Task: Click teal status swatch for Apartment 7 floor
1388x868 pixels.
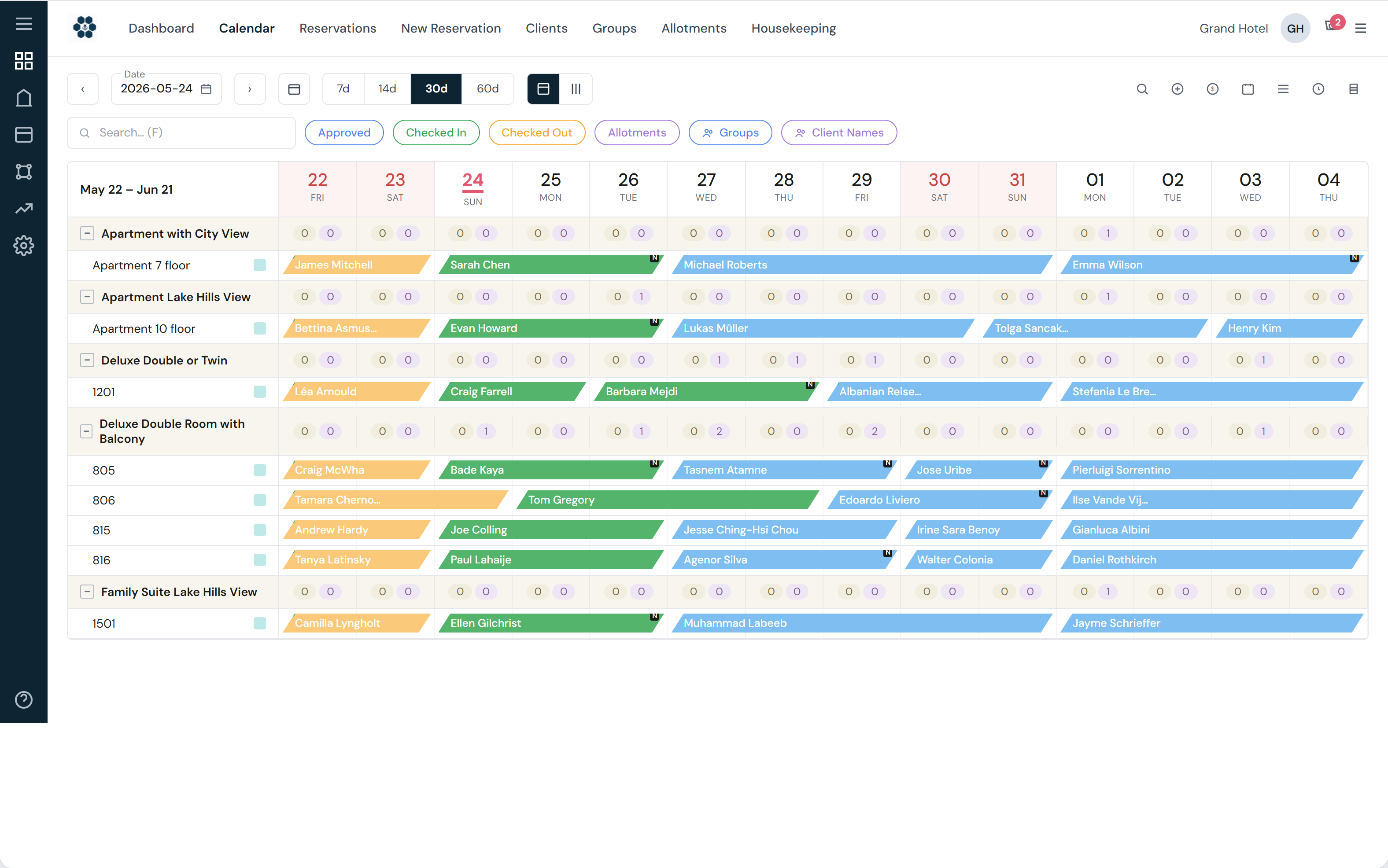Action: coord(259,265)
